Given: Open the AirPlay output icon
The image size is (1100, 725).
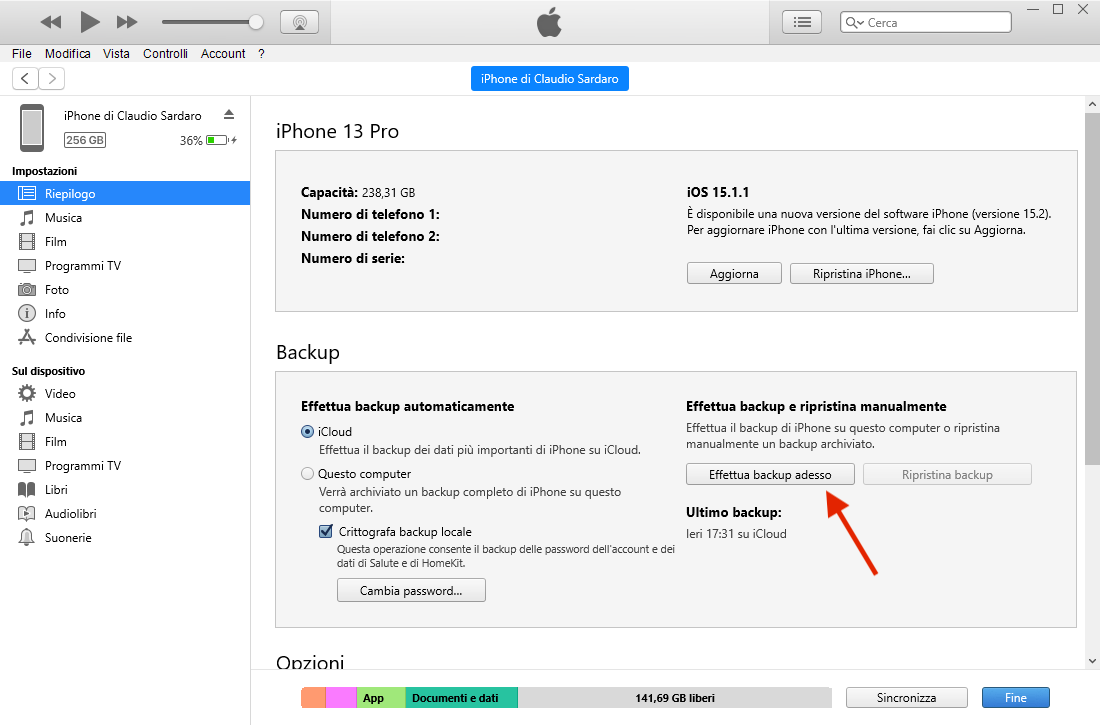Looking at the screenshot, I should tap(299, 22).
